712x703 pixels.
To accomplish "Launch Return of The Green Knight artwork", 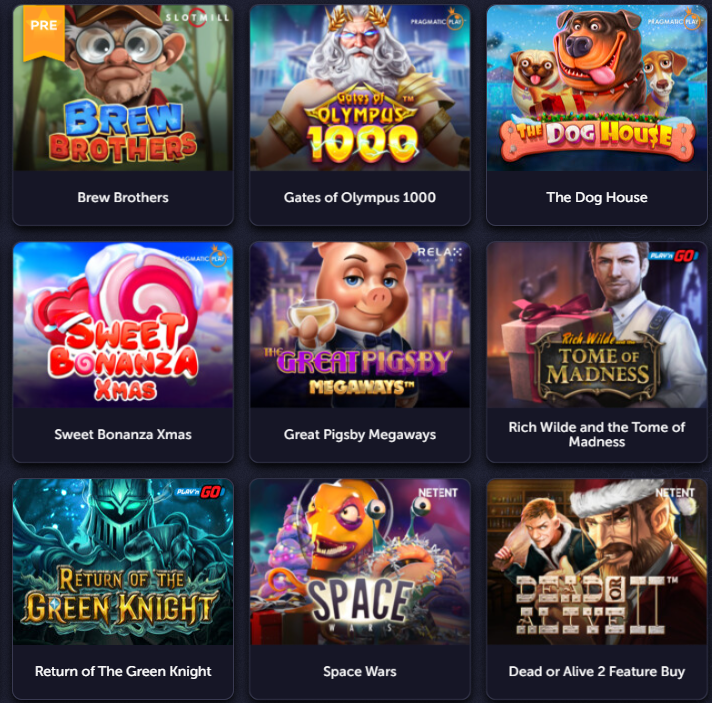I will click(123, 562).
